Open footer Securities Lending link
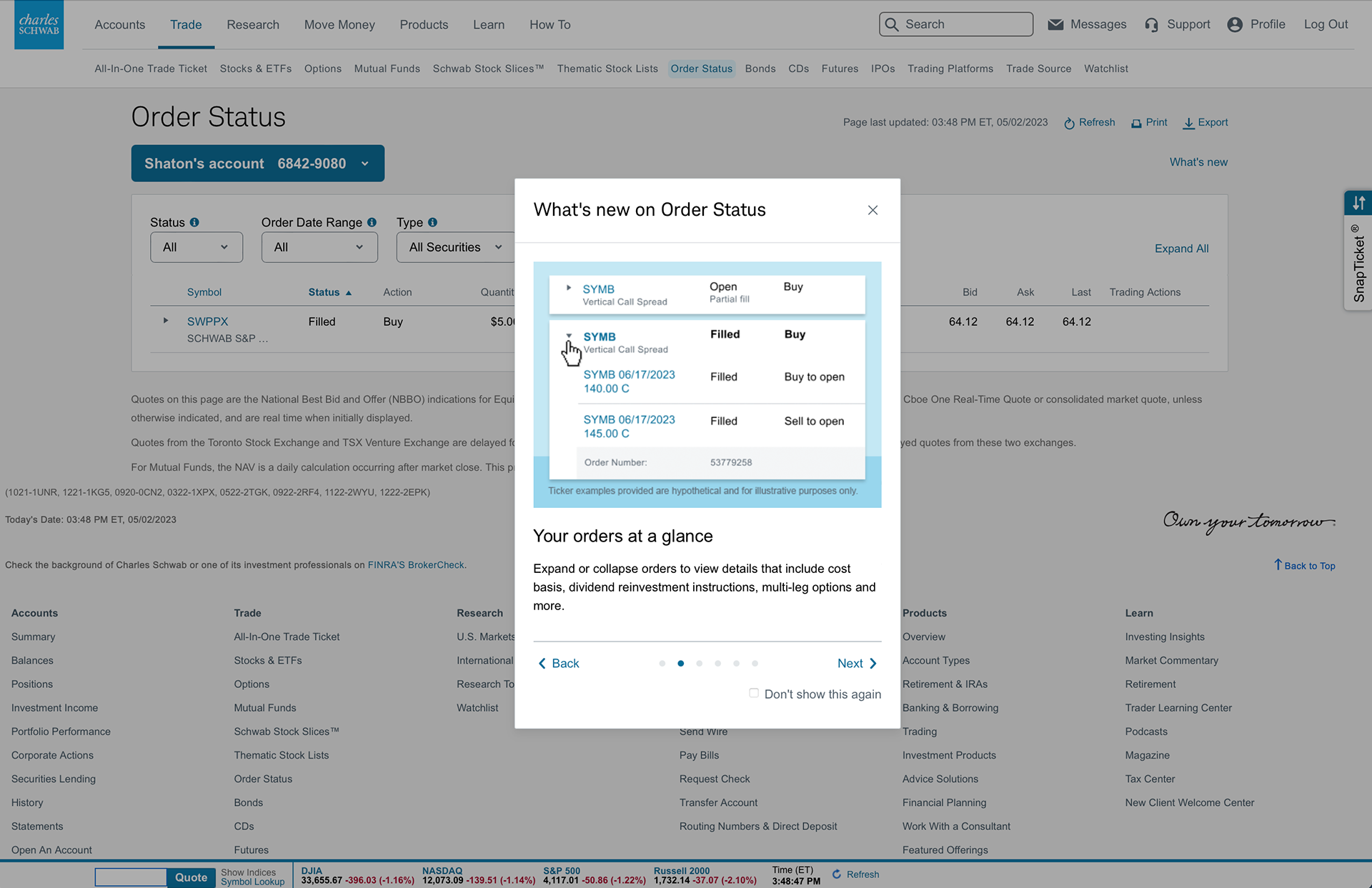1372x888 pixels. click(54, 779)
